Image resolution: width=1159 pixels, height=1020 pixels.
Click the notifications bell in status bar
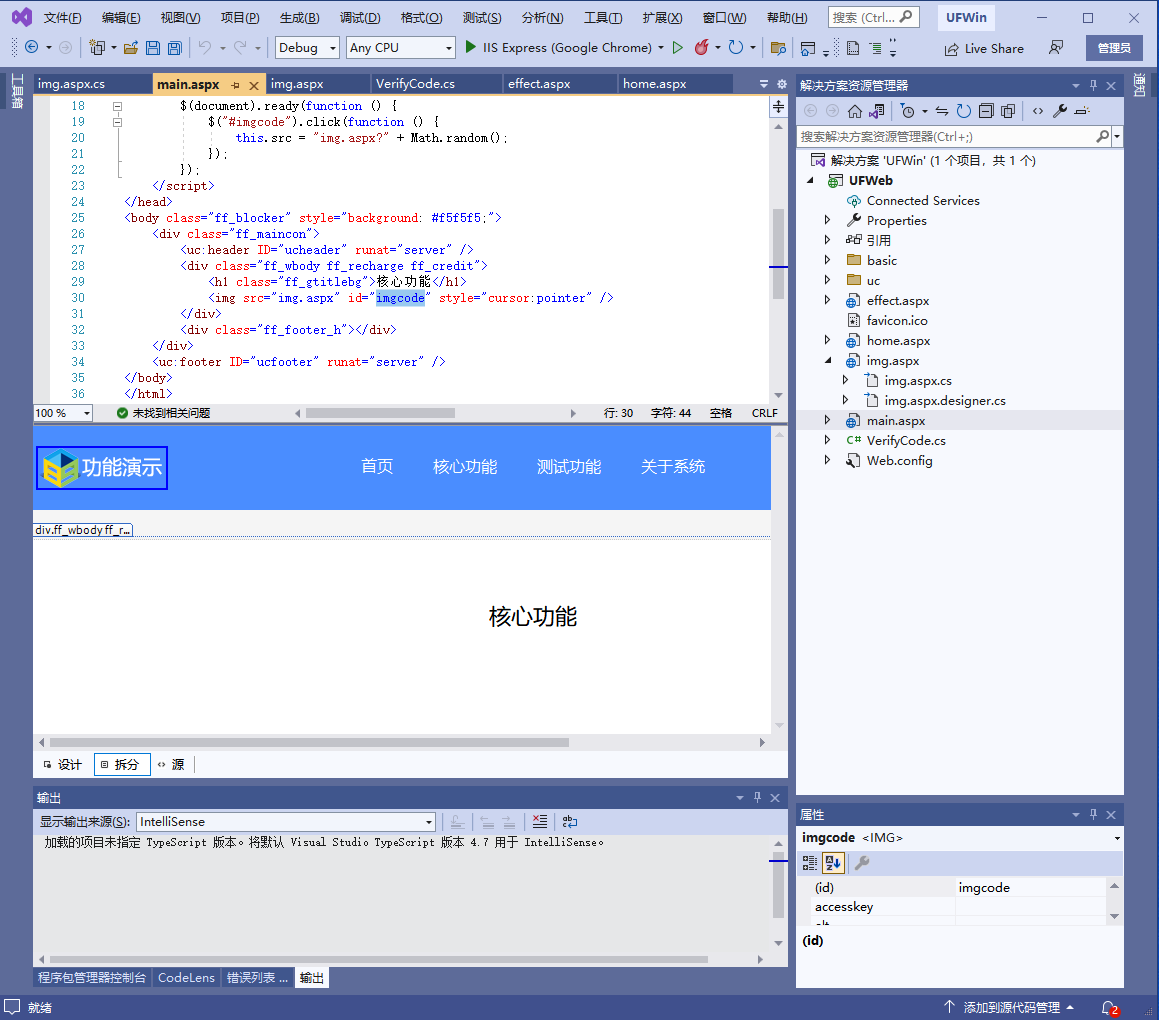click(x=1109, y=1007)
